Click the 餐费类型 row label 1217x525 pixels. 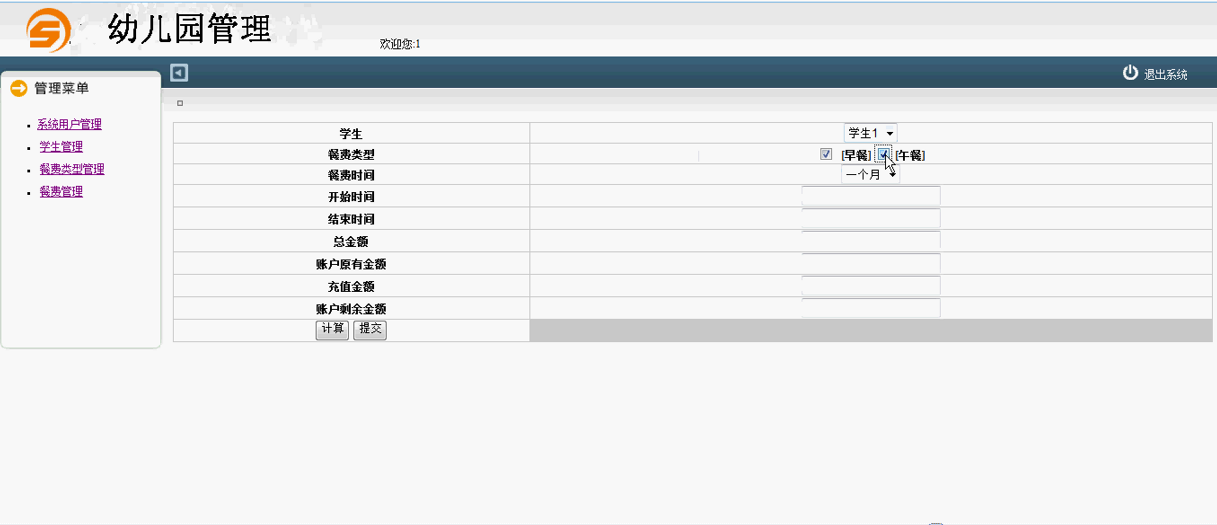[351, 155]
